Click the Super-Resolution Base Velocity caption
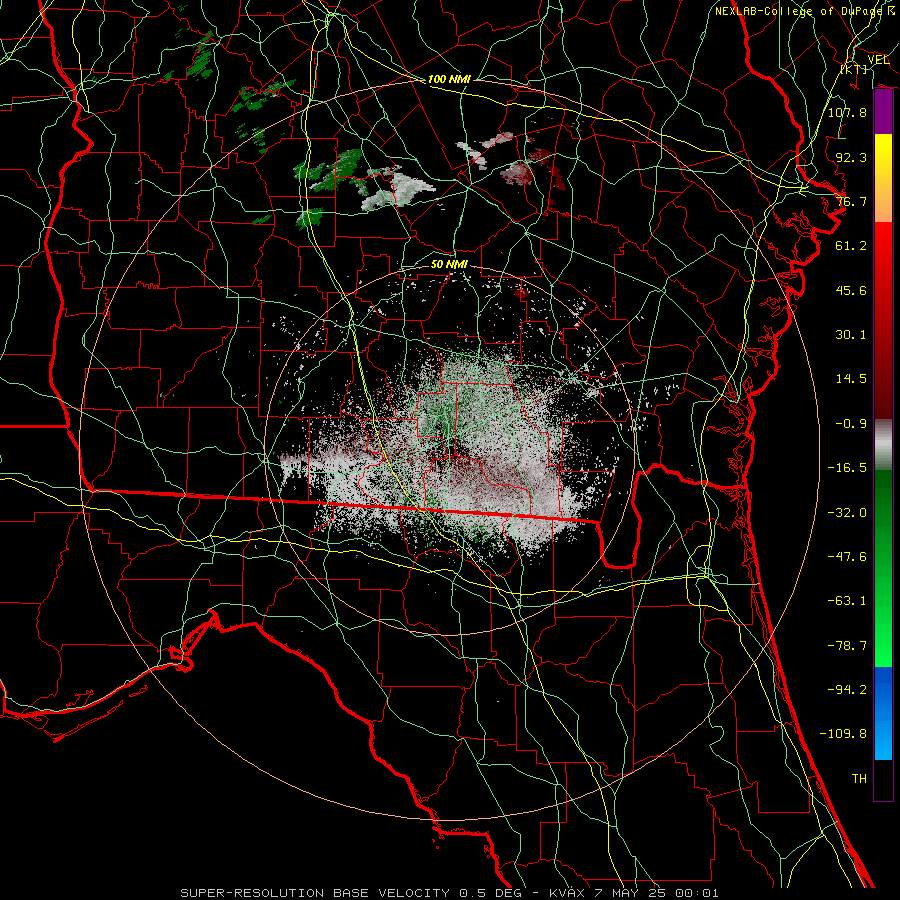 pyautogui.click(x=449, y=893)
